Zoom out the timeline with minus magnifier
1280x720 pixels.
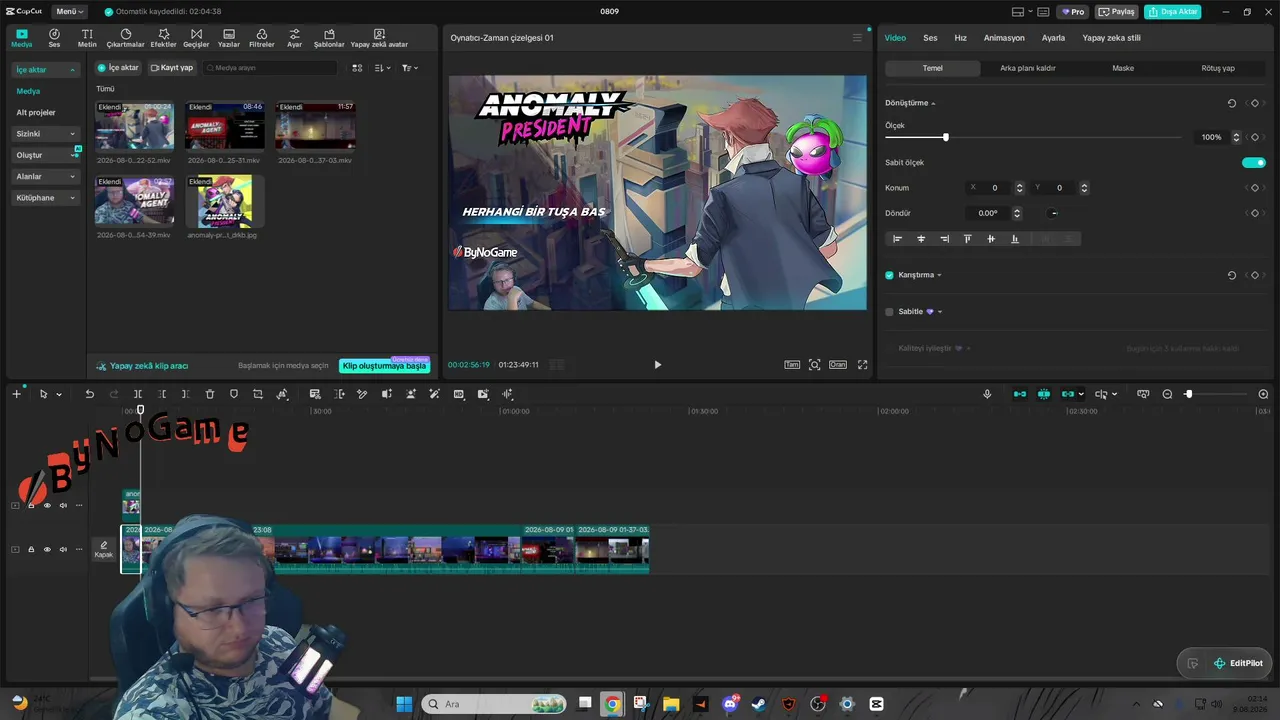(x=1167, y=394)
